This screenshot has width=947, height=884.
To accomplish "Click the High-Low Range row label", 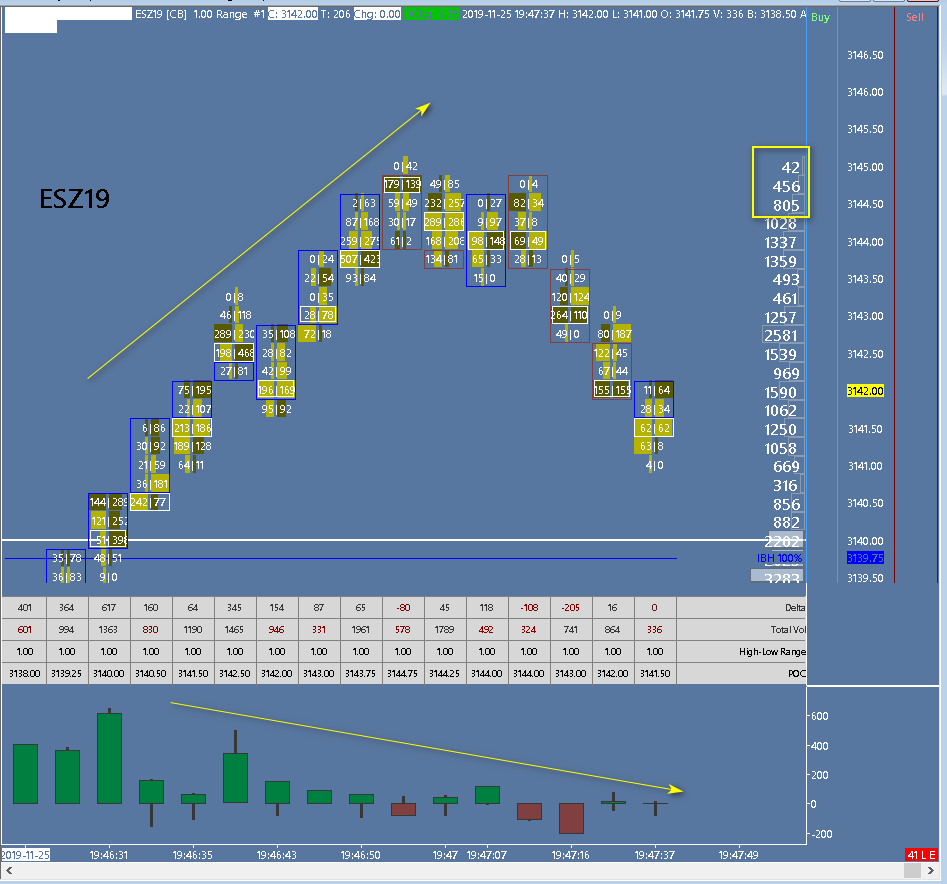I will pyautogui.click(x=772, y=652).
